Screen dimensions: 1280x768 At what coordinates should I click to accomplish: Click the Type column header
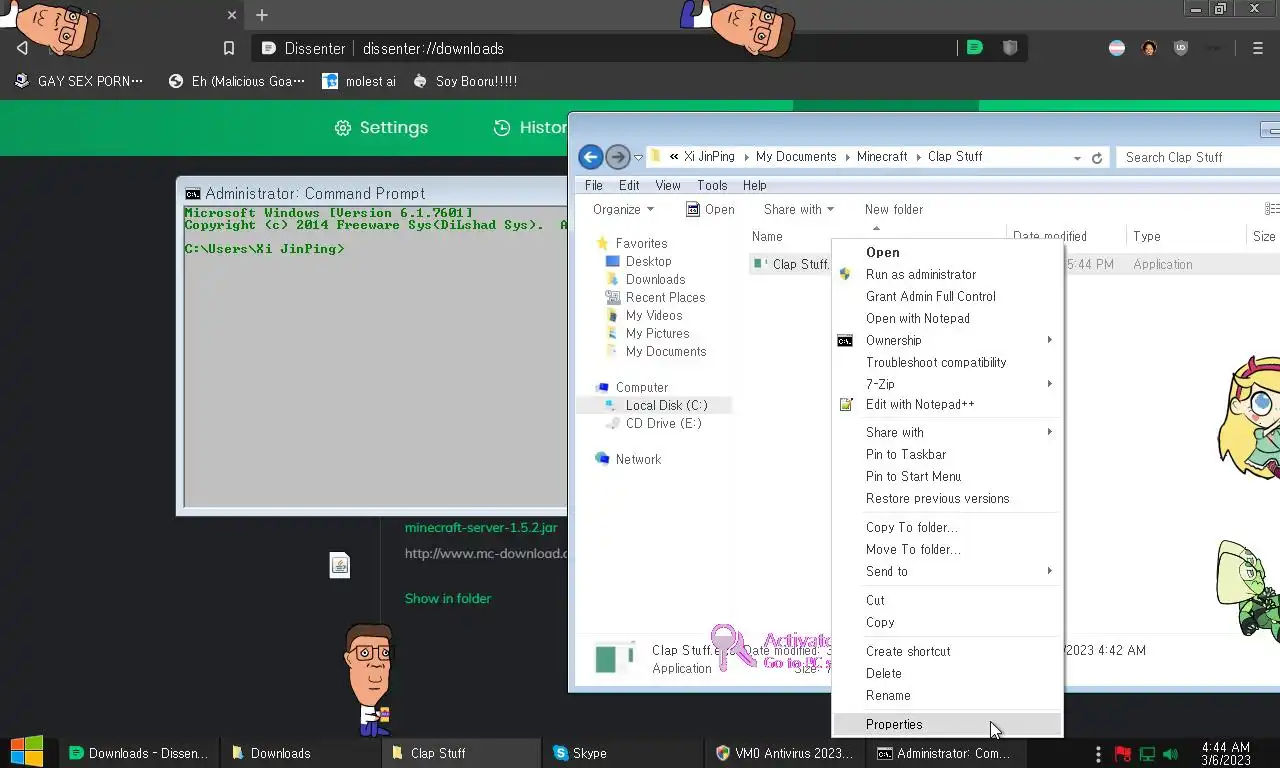pyautogui.click(x=1146, y=236)
